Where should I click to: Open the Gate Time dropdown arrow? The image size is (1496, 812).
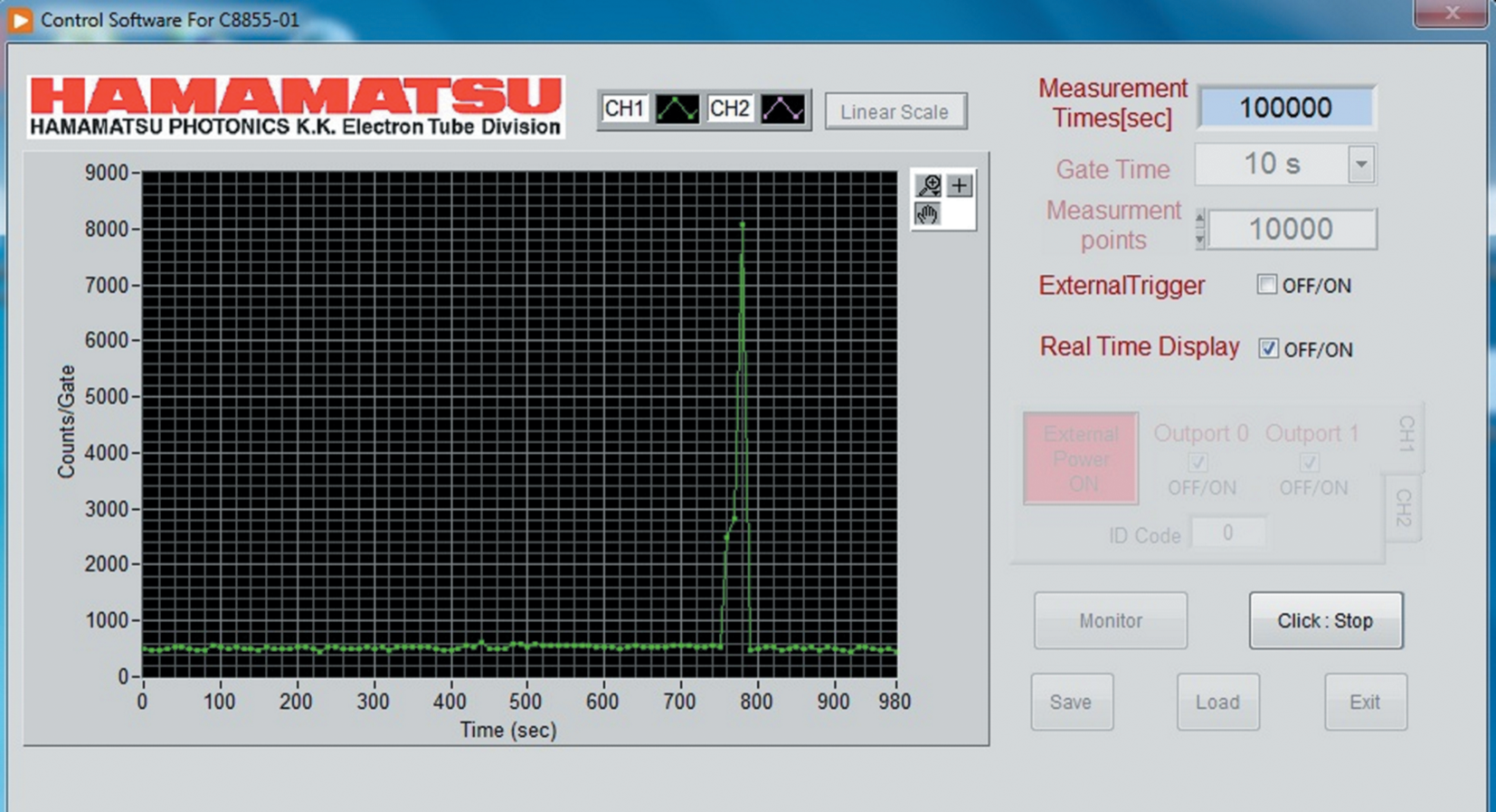pos(1360,165)
